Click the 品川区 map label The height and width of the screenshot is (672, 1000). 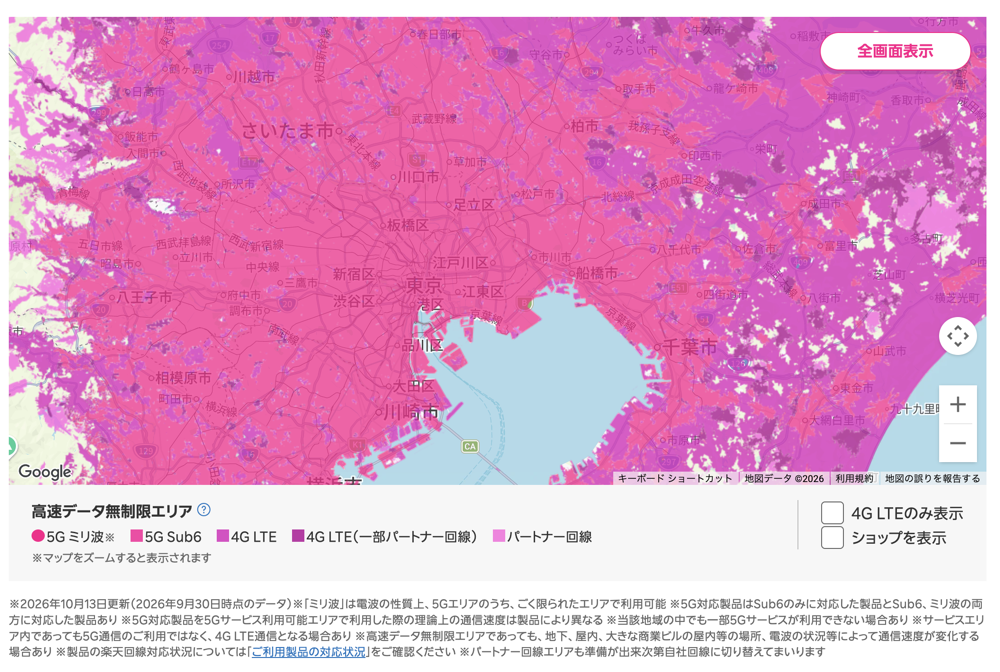point(422,346)
